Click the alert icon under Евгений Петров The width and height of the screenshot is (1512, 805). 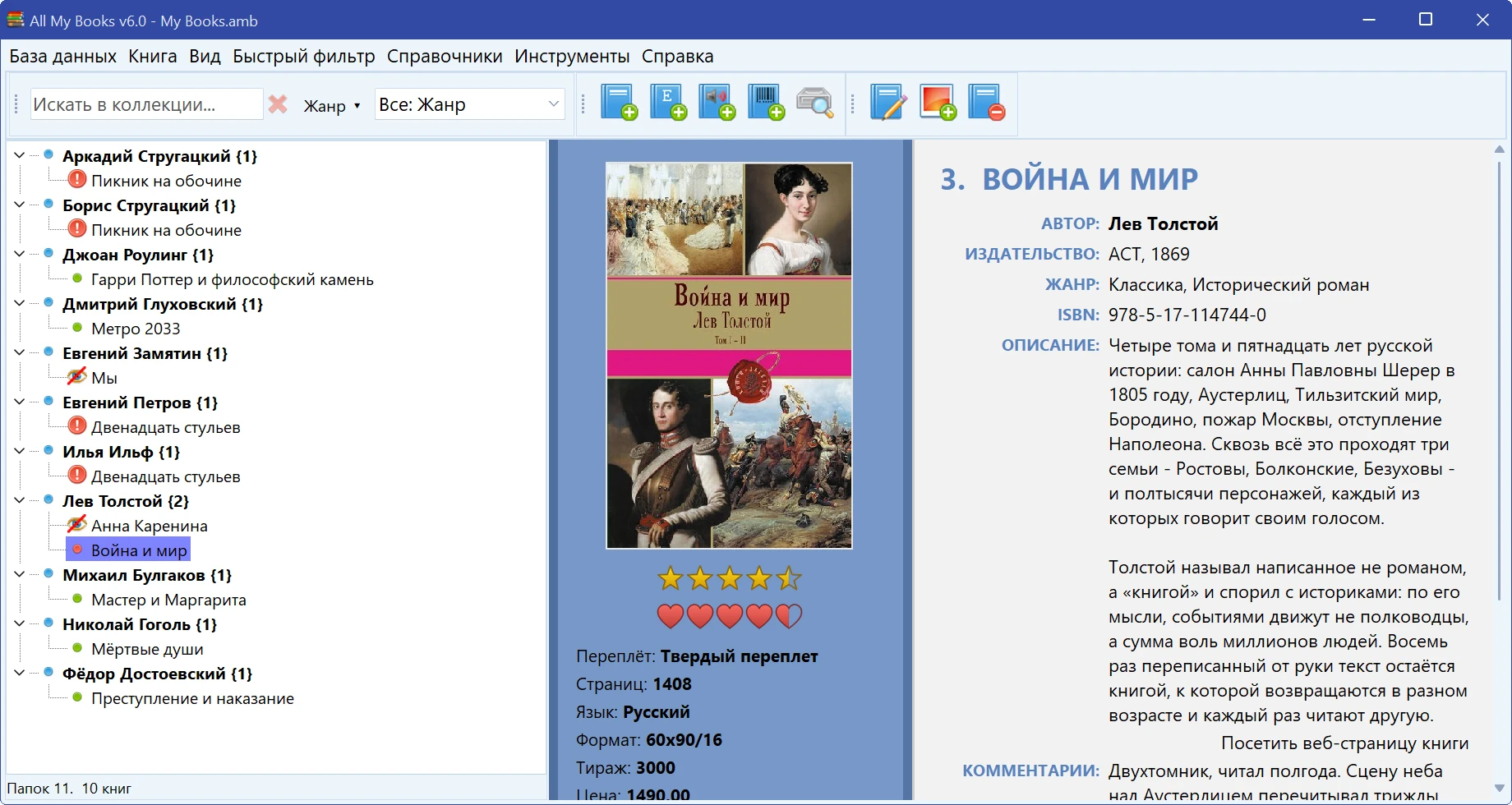click(77, 425)
